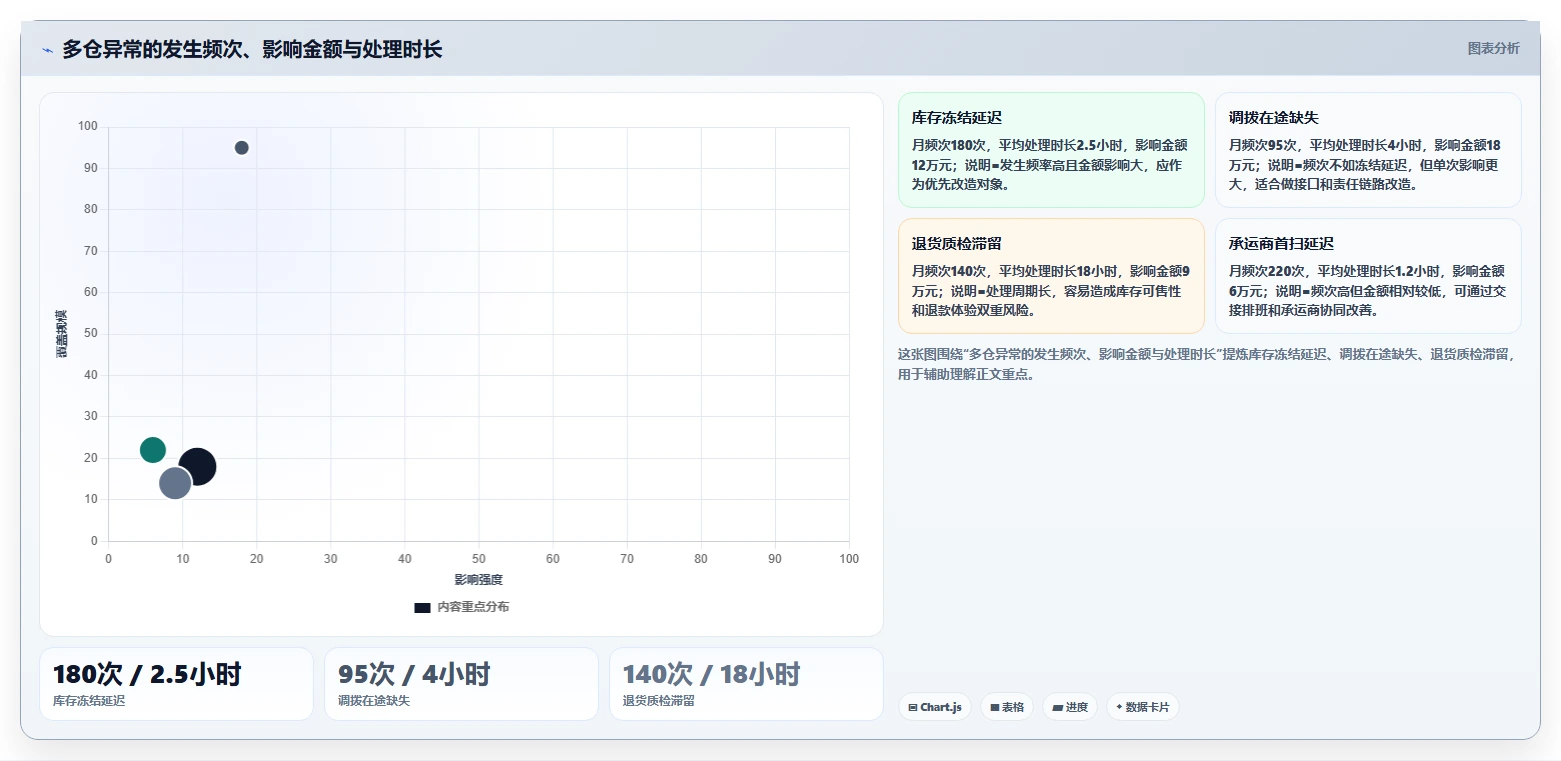Click the x-axis tick label 50

pos(479,559)
